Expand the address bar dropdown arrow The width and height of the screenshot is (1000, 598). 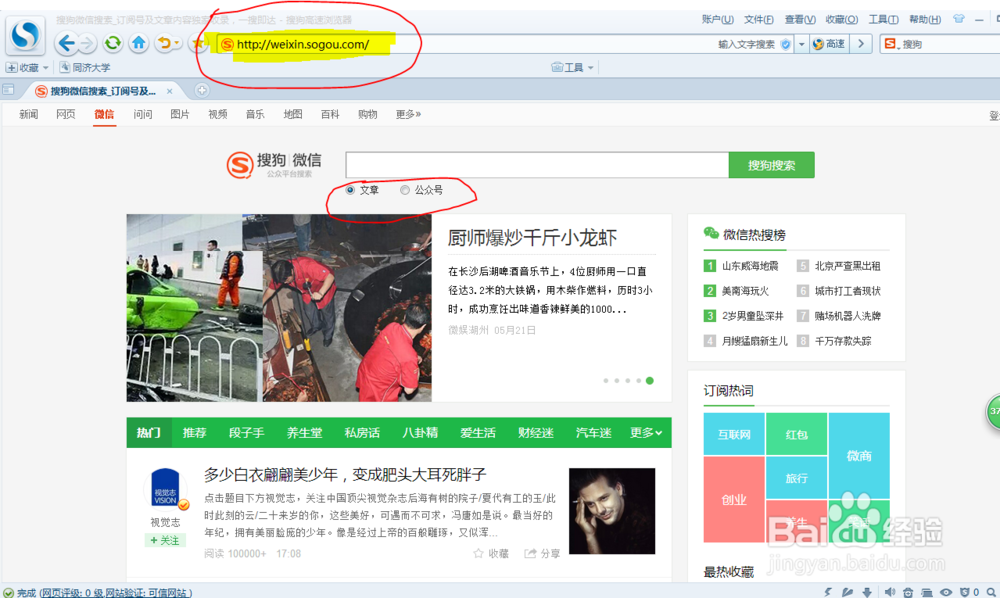[802, 44]
